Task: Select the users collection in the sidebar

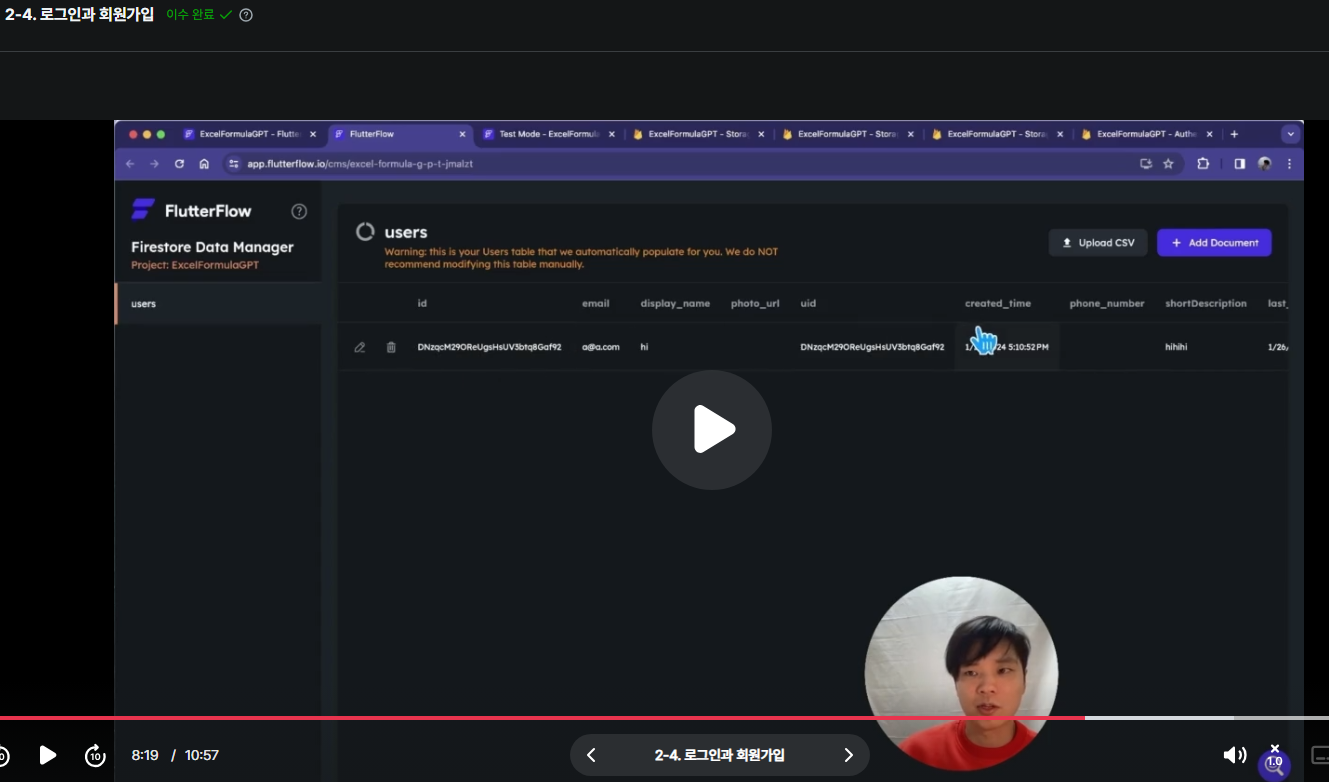Action: pyautogui.click(x=219, y=304)
